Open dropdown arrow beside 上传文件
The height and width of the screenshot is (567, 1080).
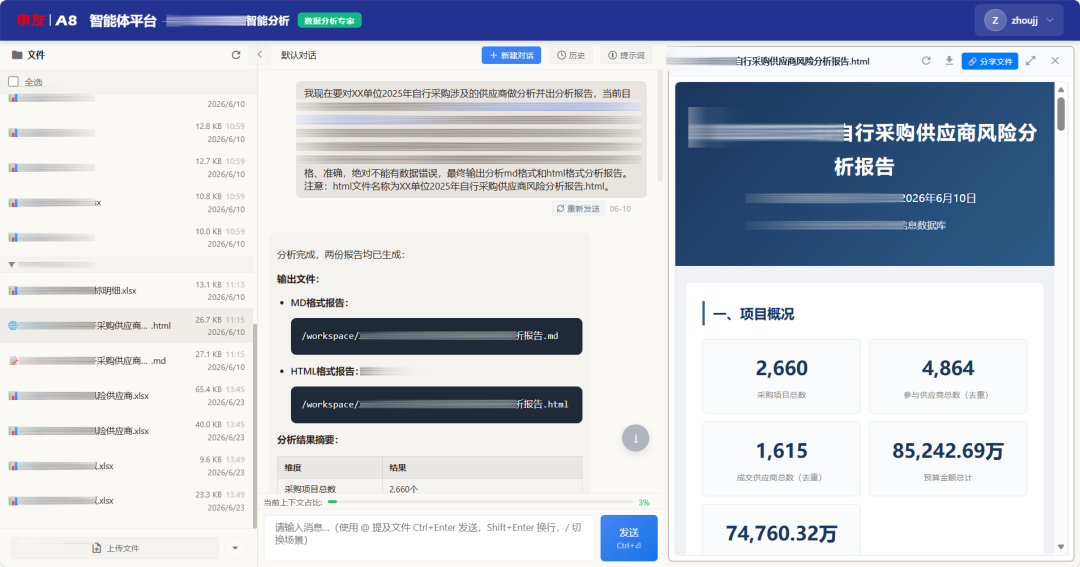coord(235,548)
